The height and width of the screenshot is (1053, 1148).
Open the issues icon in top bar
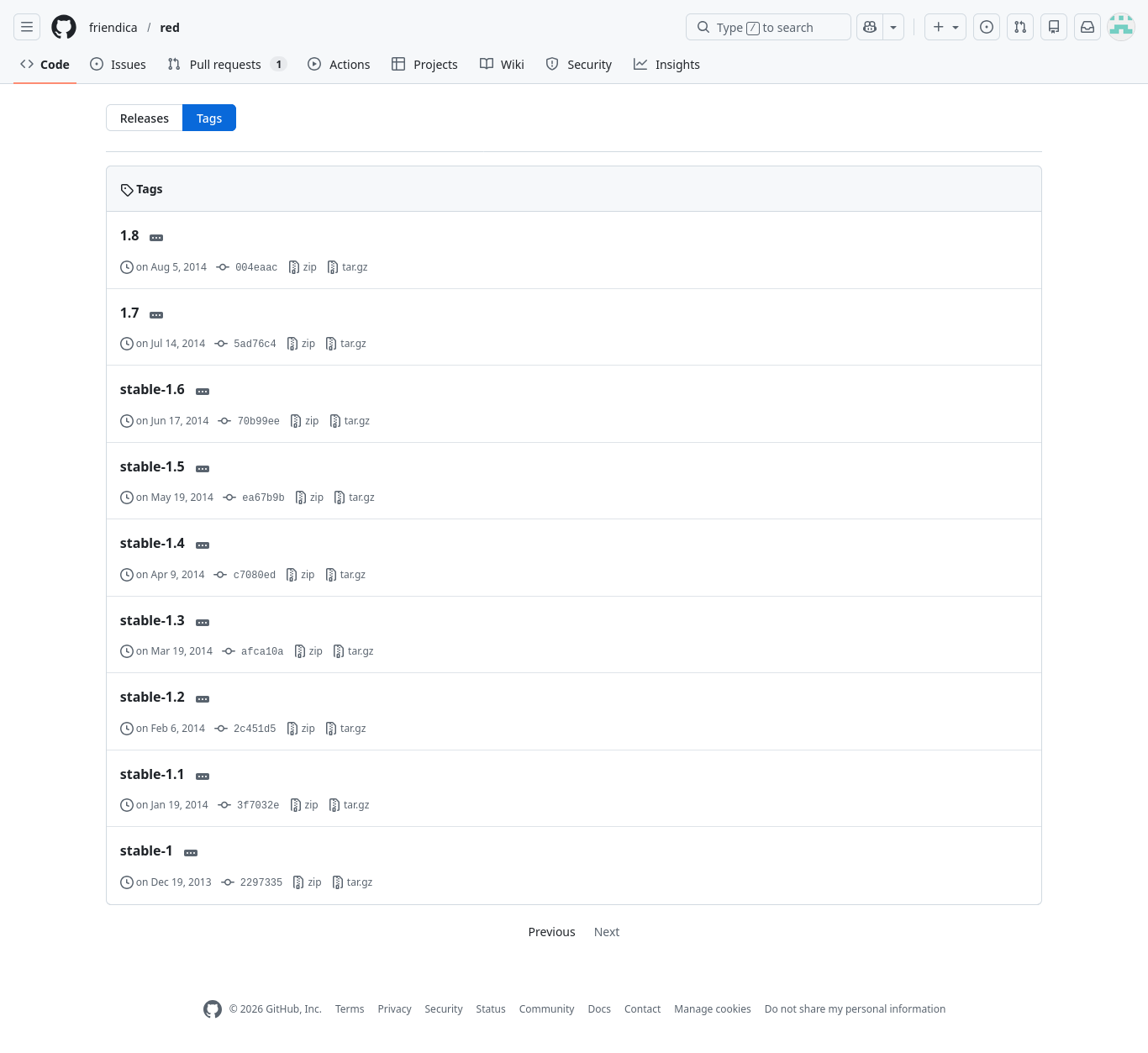pyautogui.click(x=987, y=27)
